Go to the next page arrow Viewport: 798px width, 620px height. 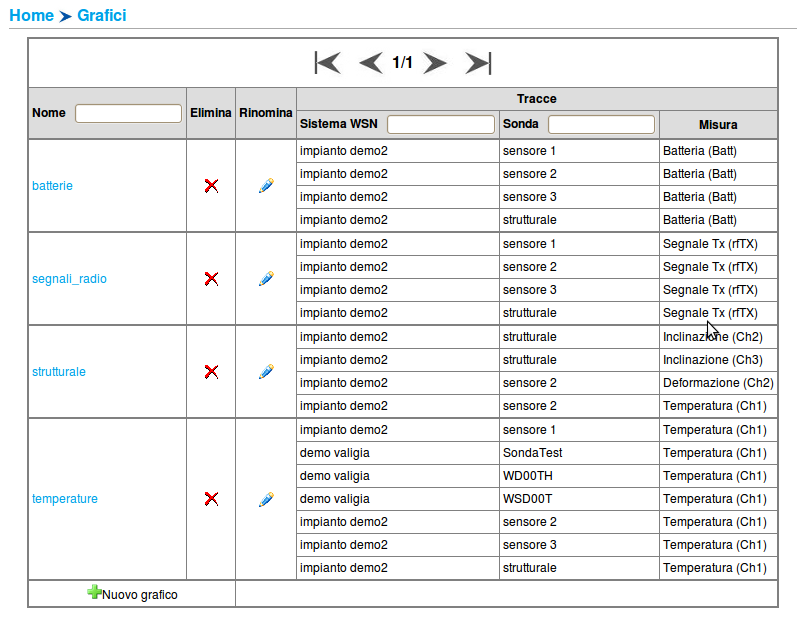pos(435,63)
